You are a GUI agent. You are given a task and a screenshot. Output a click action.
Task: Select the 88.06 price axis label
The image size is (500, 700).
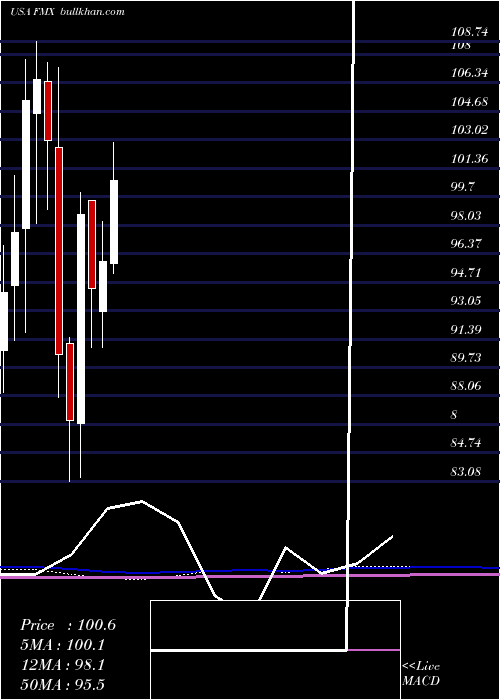467,386
